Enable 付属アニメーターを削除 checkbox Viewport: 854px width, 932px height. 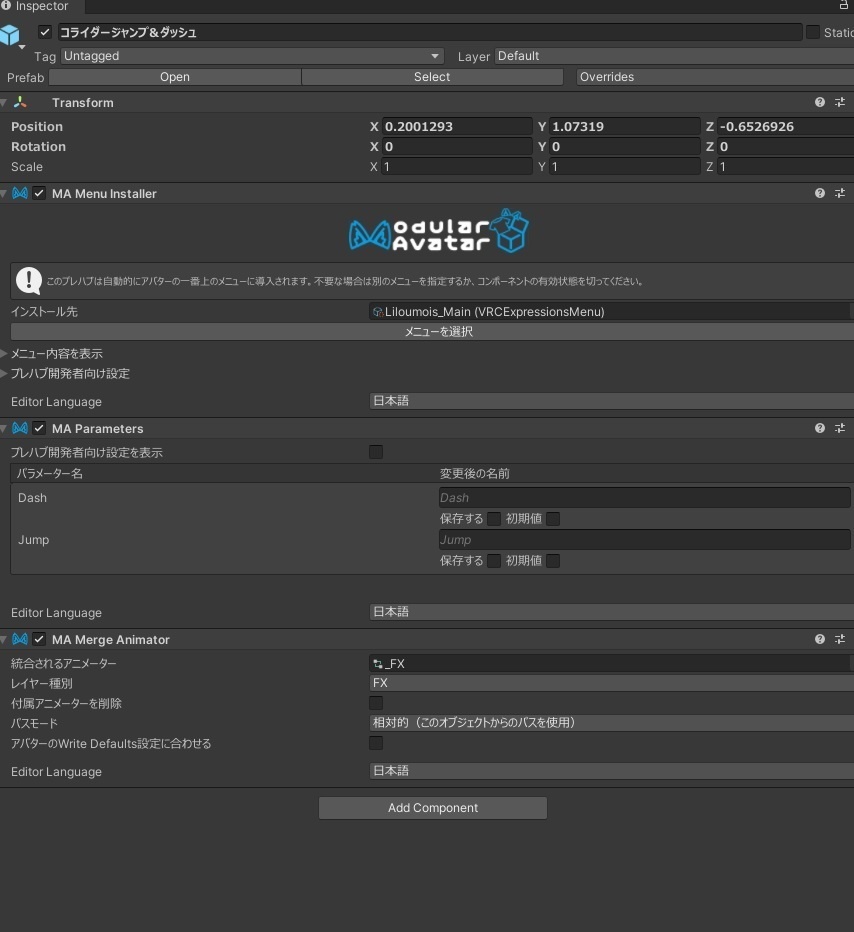click(x=376, y=703)
